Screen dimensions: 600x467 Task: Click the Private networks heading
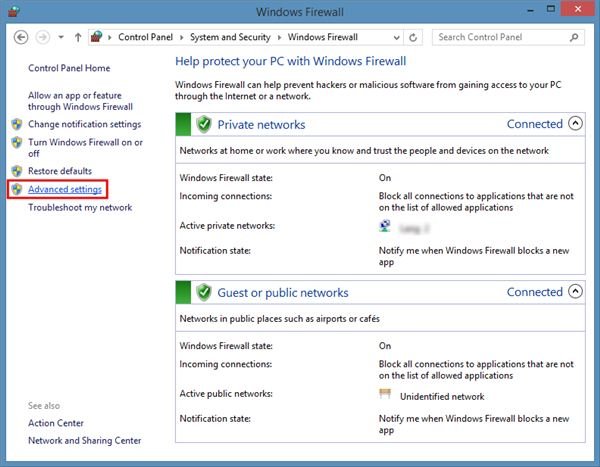click(261, 125)
